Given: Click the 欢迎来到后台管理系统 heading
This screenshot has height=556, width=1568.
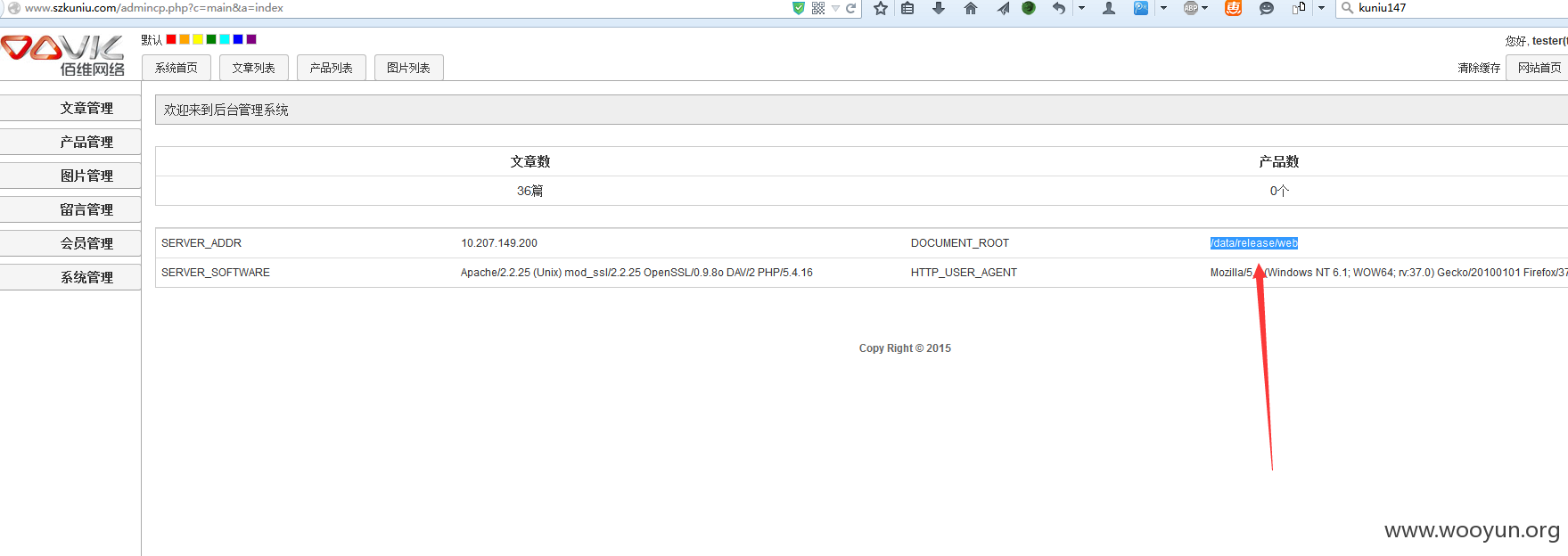Looking at the screenshot, I should point(226,110).
